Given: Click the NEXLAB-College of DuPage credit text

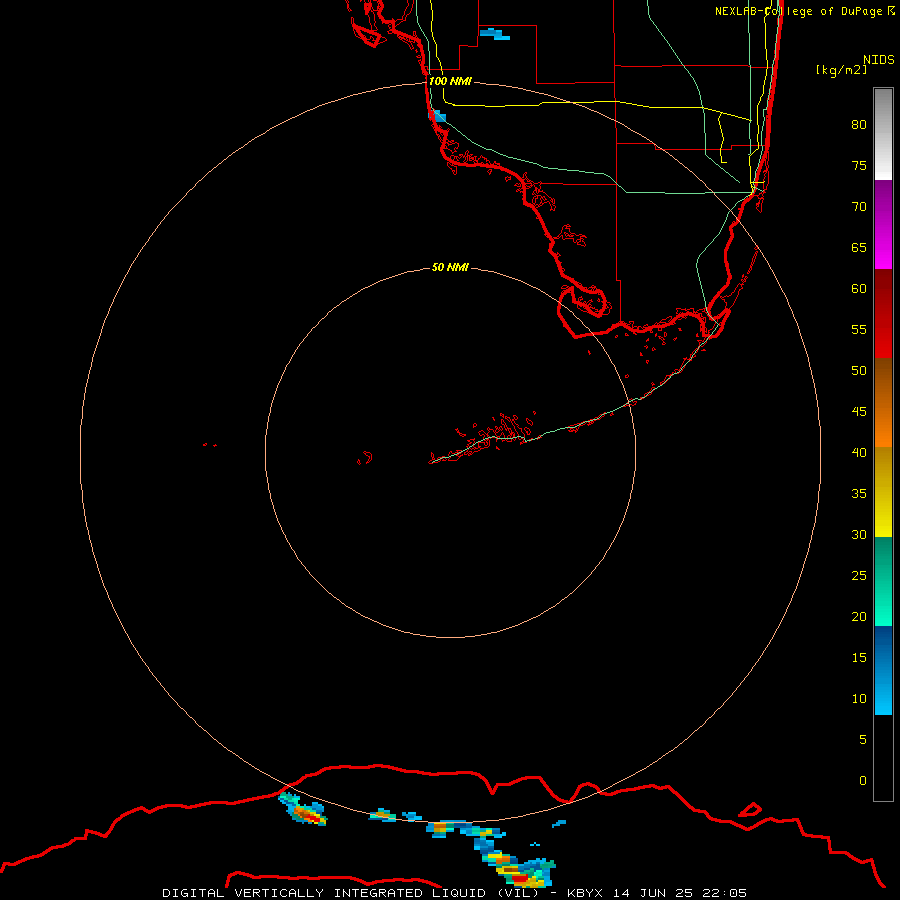Looking at the screenshot, I should pyautogui.click(x=804, y=11).
